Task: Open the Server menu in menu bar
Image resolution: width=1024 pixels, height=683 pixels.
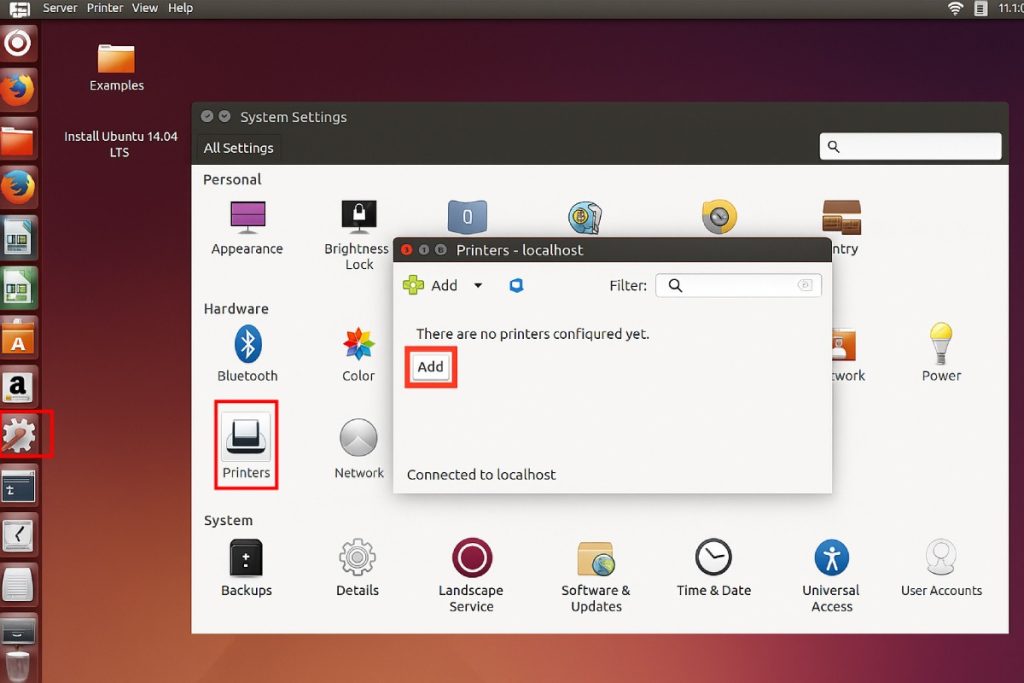Action: (61, 8)
